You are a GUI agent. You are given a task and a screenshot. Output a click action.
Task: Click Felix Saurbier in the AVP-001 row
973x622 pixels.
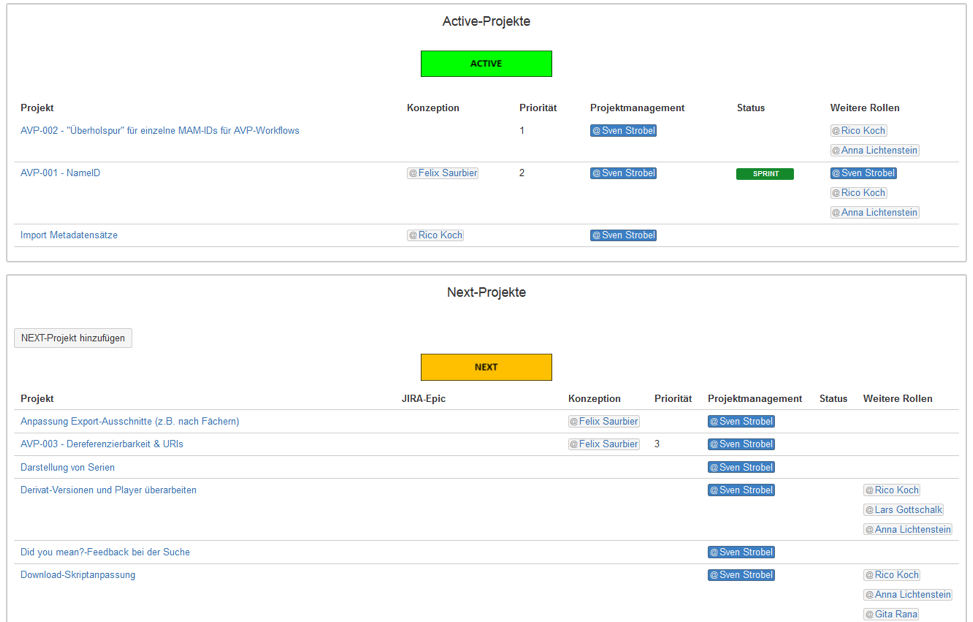click(x=443, y=173)
